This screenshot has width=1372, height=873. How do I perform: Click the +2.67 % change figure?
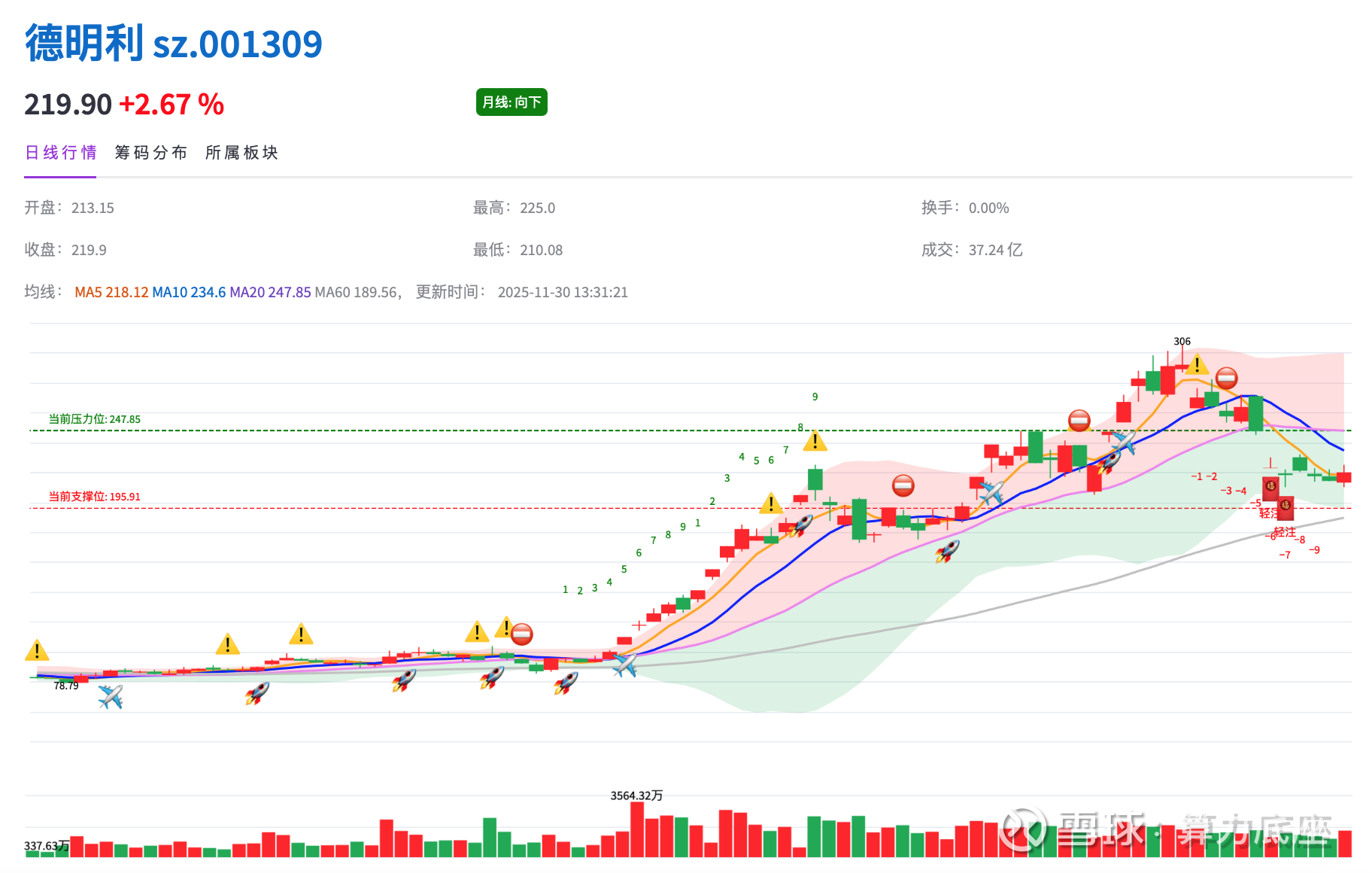pos(171,105)
